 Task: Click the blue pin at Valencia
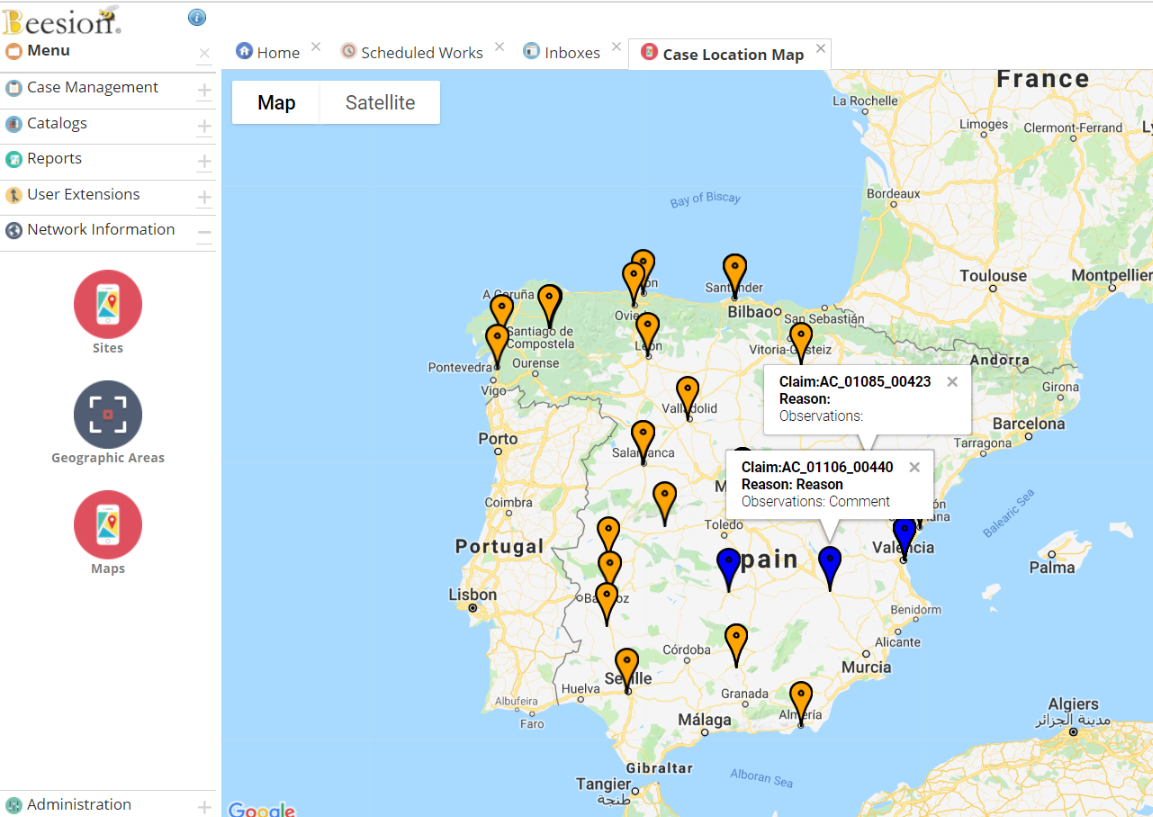[x=904, y=536]
